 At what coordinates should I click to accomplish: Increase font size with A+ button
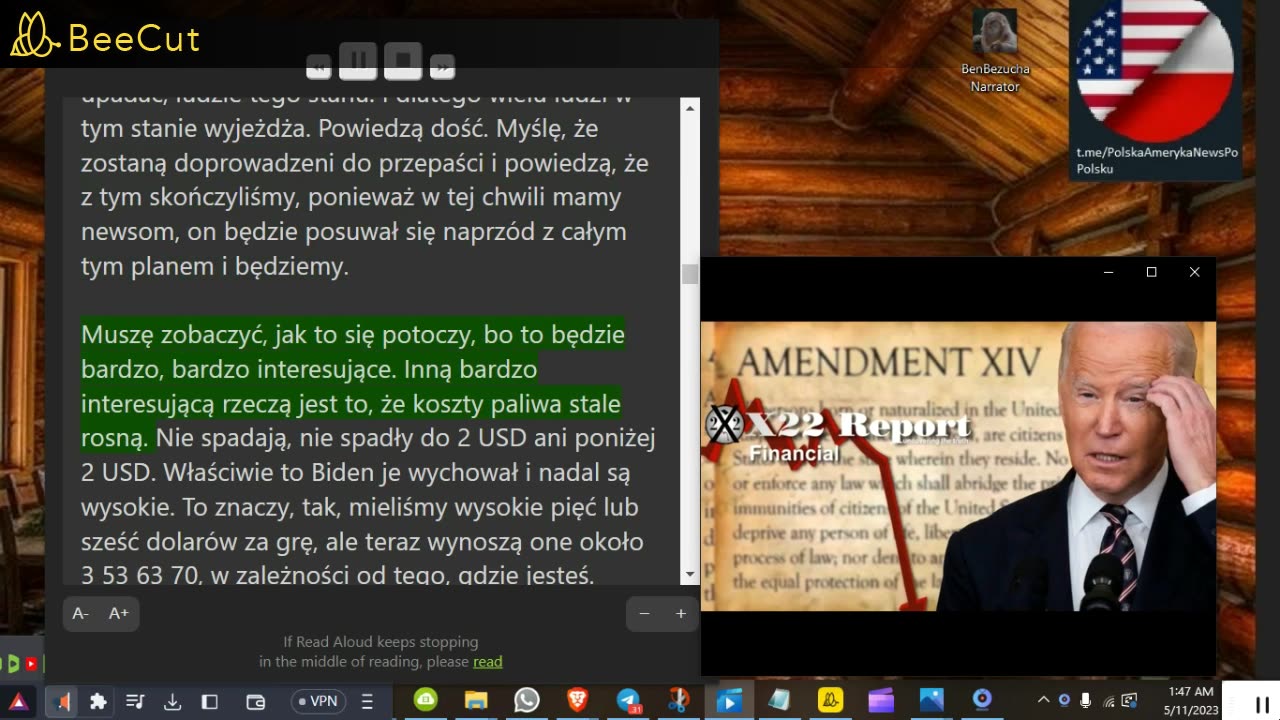point(119,613)
